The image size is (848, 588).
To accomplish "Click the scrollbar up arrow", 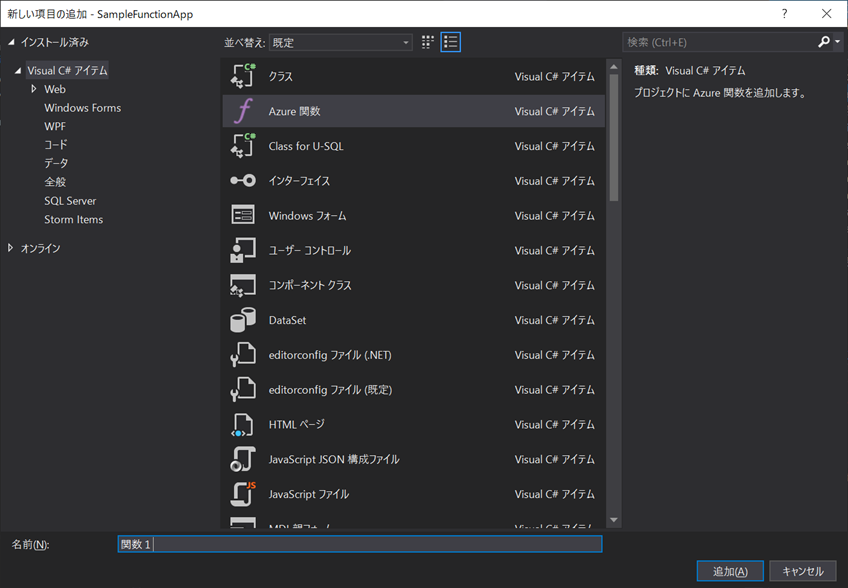I will [x=613, y=67].
